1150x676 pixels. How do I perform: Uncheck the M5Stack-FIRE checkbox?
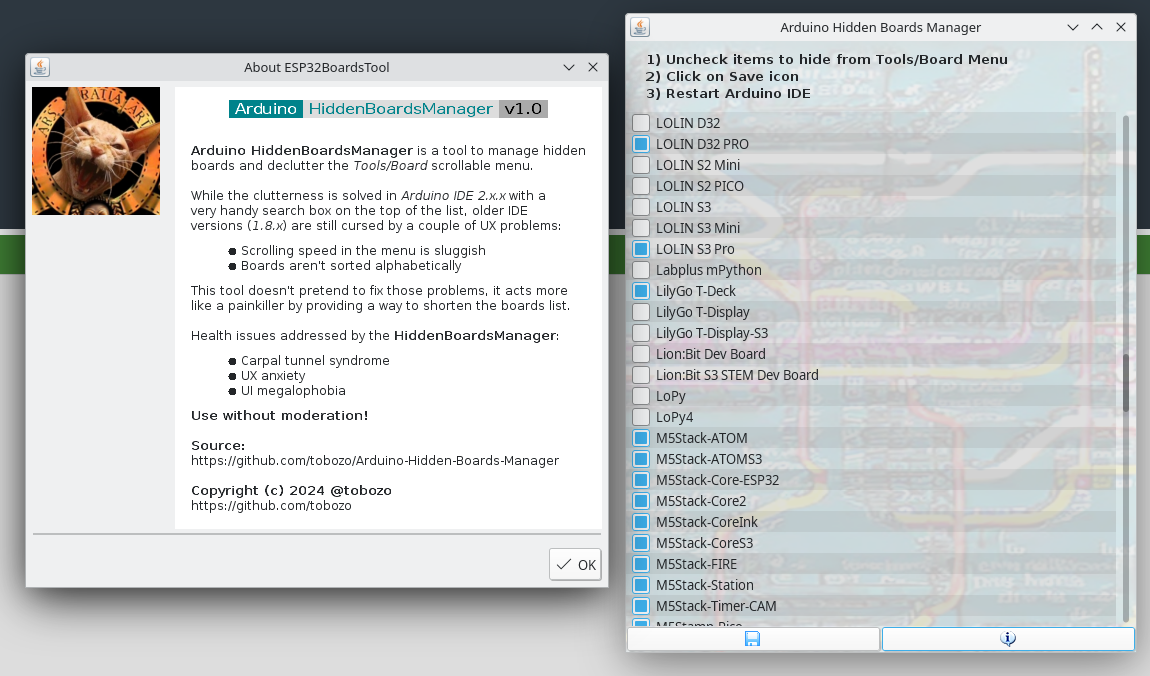point(641,564)
